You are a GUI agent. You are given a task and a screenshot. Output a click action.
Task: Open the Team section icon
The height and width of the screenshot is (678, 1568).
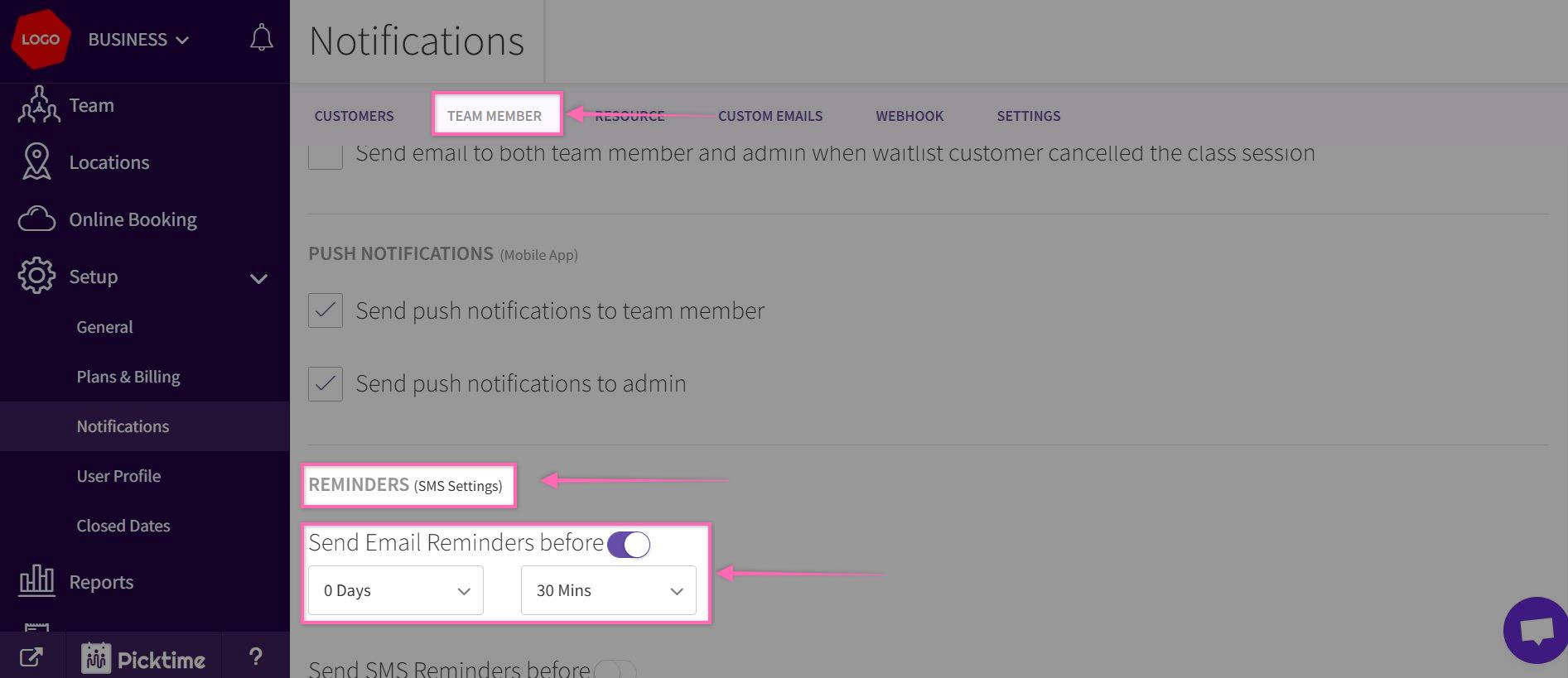tap(38, 105)
